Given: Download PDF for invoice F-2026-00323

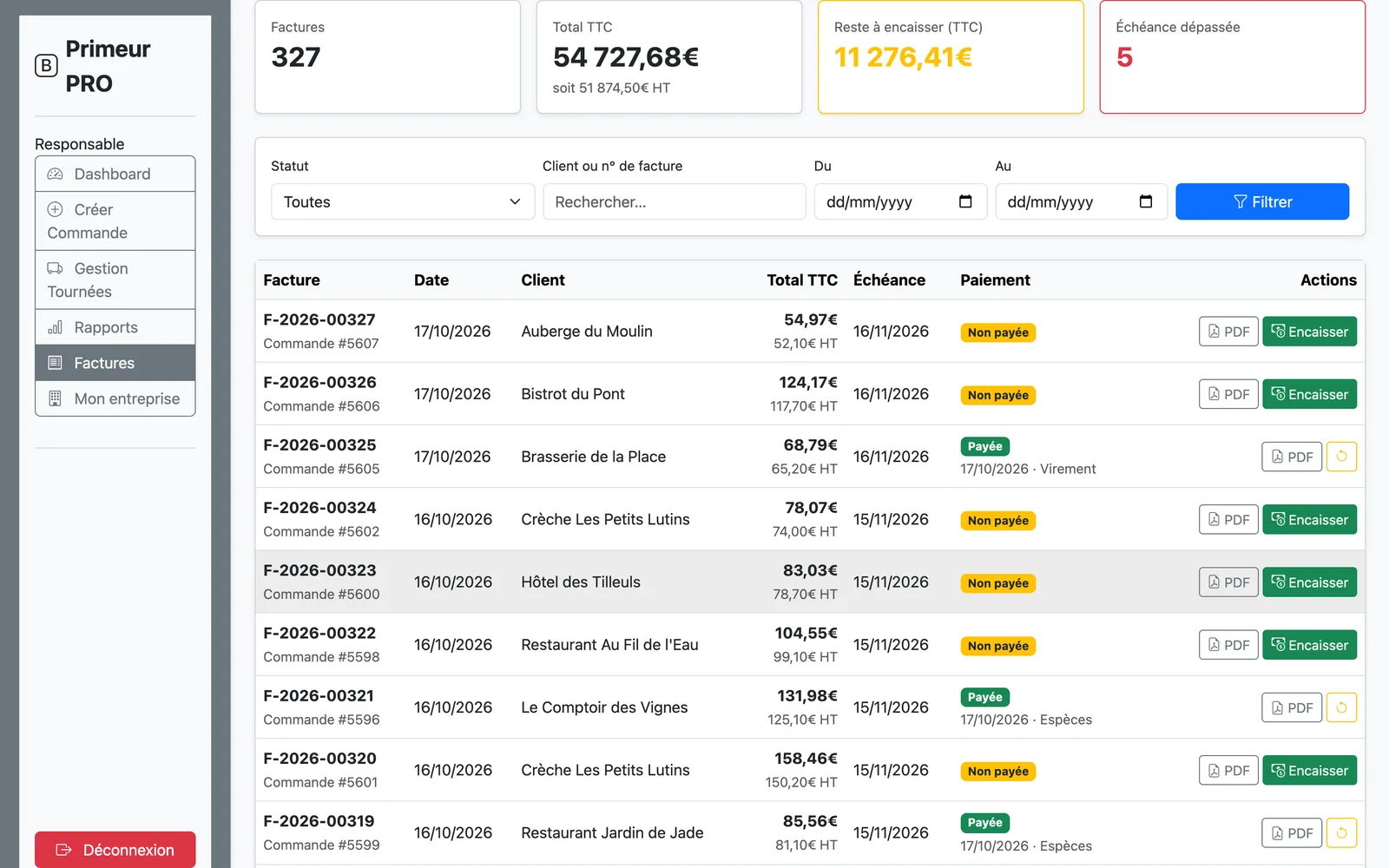Looking at the screenshot, I should tap(1228, 582).
